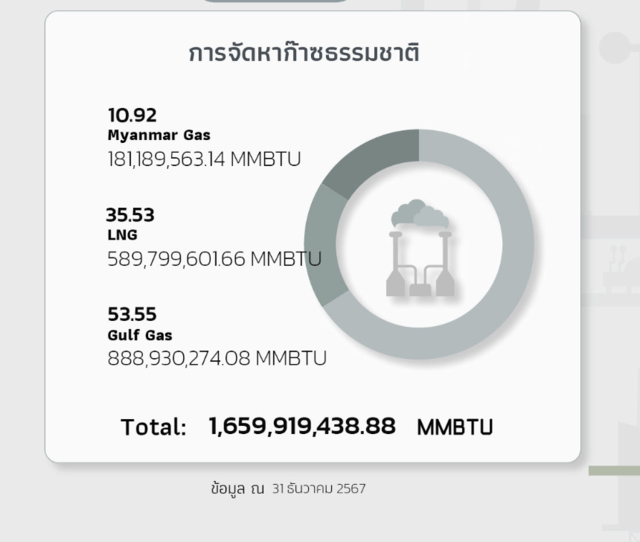Click the LNG label

point(122,235)
